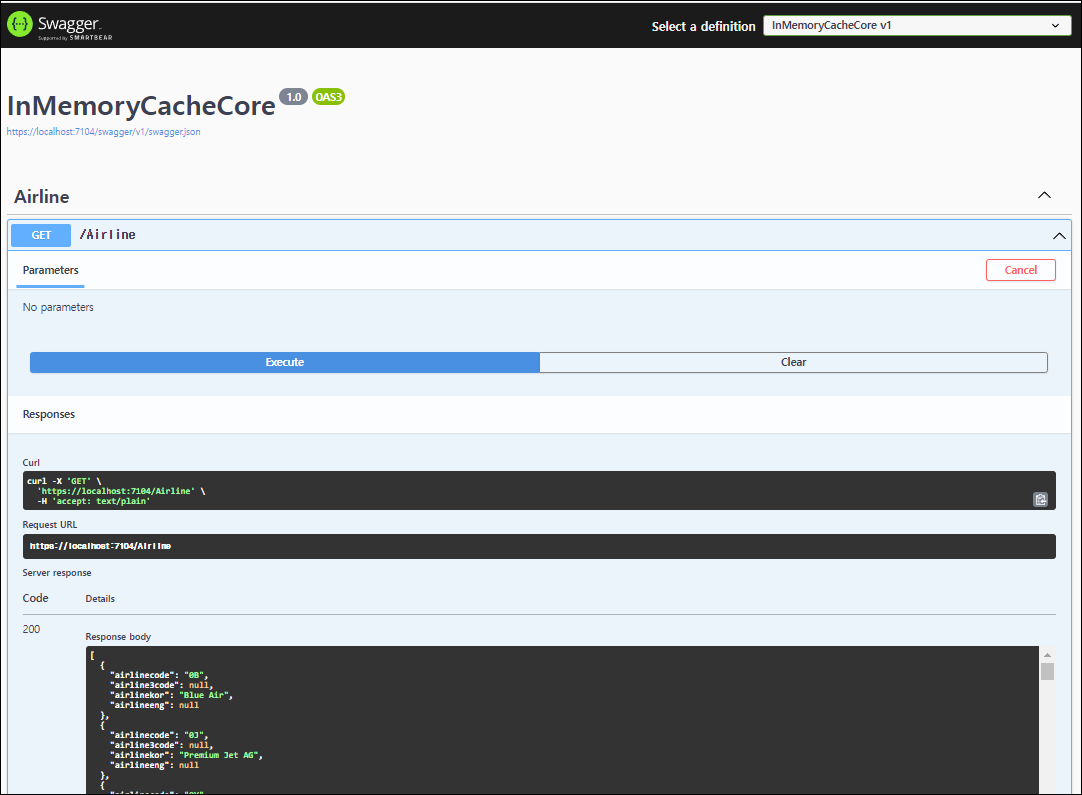
Task: Click the 1.0 version badge
Action: pyautogui.click(x=293, y=97)
